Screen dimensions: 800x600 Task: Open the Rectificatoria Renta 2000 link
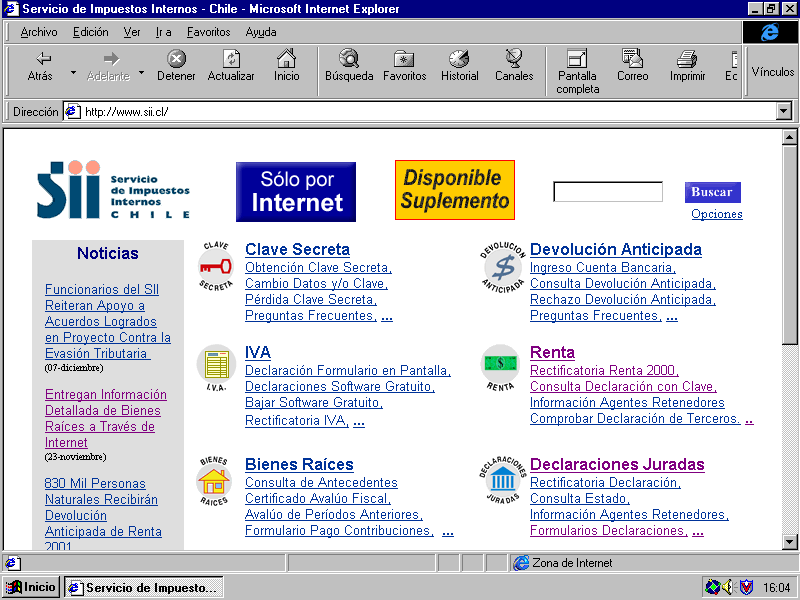coord(605,370)
